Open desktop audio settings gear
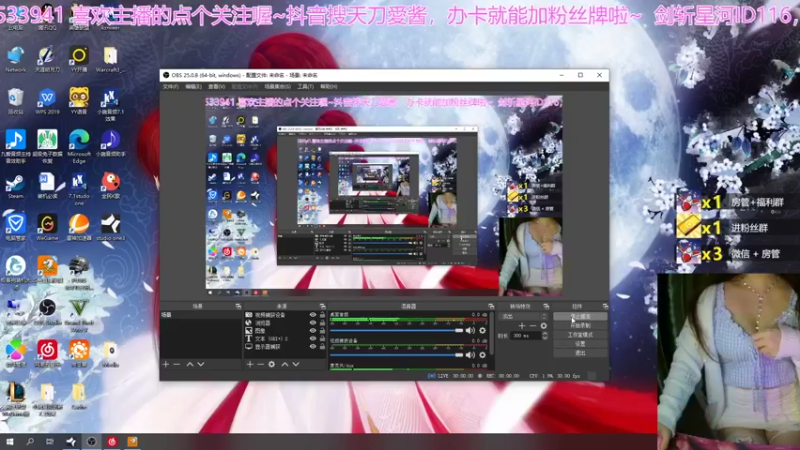800x450 pixels. click(482, 331)
